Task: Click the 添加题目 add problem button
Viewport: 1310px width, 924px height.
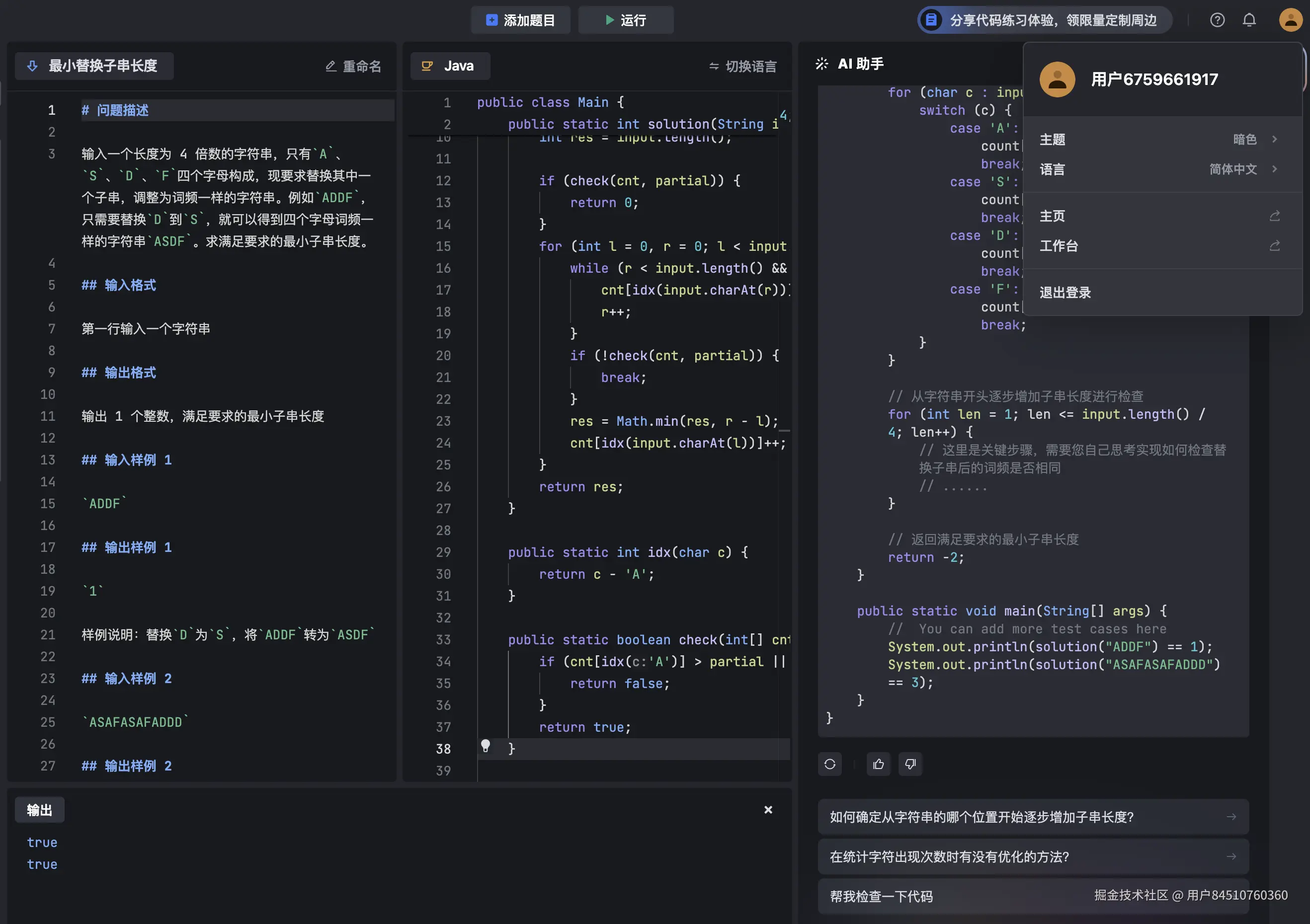Action: [x=520, y=20]
